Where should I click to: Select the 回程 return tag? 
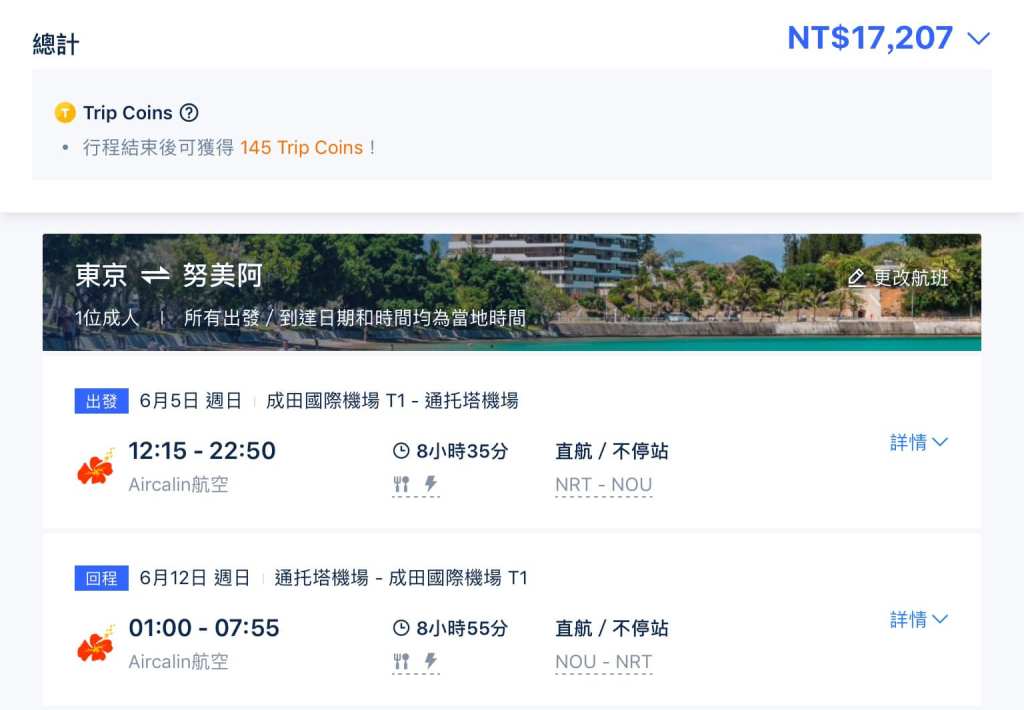pyautogui.click(x=101, y=578)
